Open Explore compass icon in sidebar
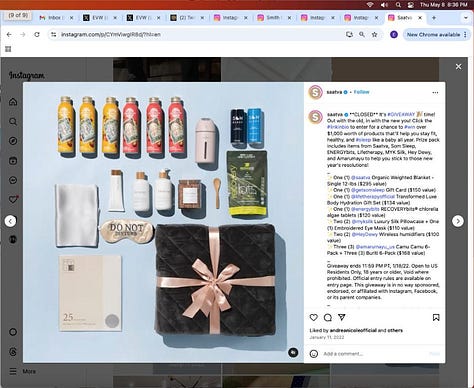This screenshot has height=388, width=474. click(x=13, y=141)
